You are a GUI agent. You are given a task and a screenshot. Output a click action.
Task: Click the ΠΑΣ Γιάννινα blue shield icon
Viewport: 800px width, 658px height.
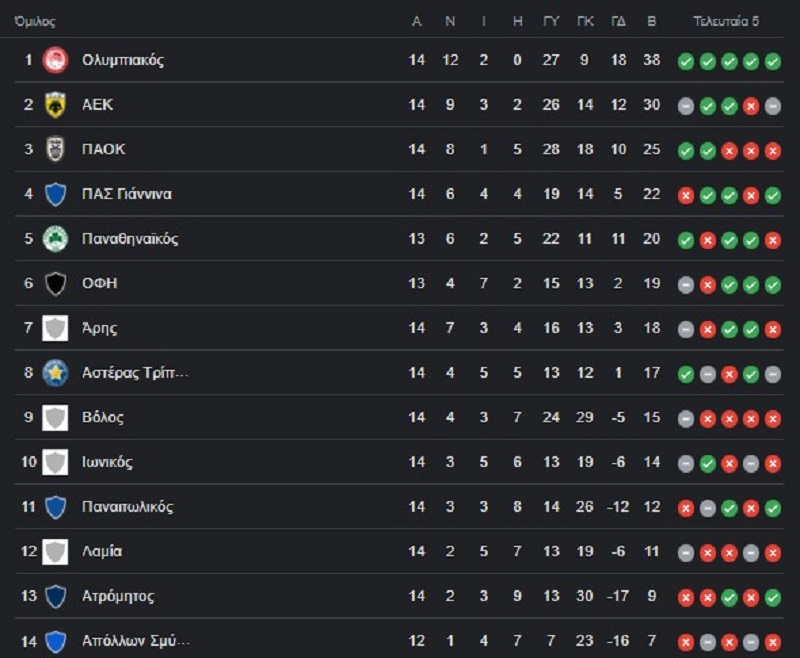[x=55, y=194]
